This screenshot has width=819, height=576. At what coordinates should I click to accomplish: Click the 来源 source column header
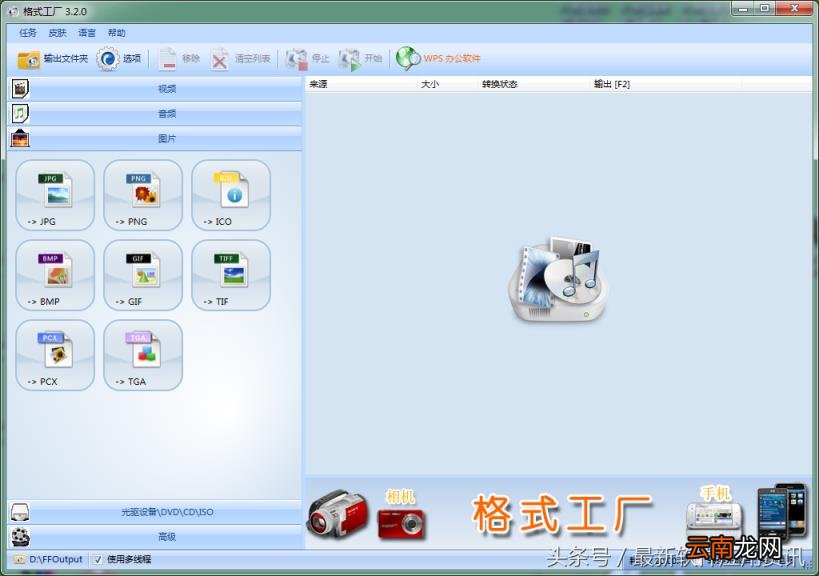tap(361, 84)
